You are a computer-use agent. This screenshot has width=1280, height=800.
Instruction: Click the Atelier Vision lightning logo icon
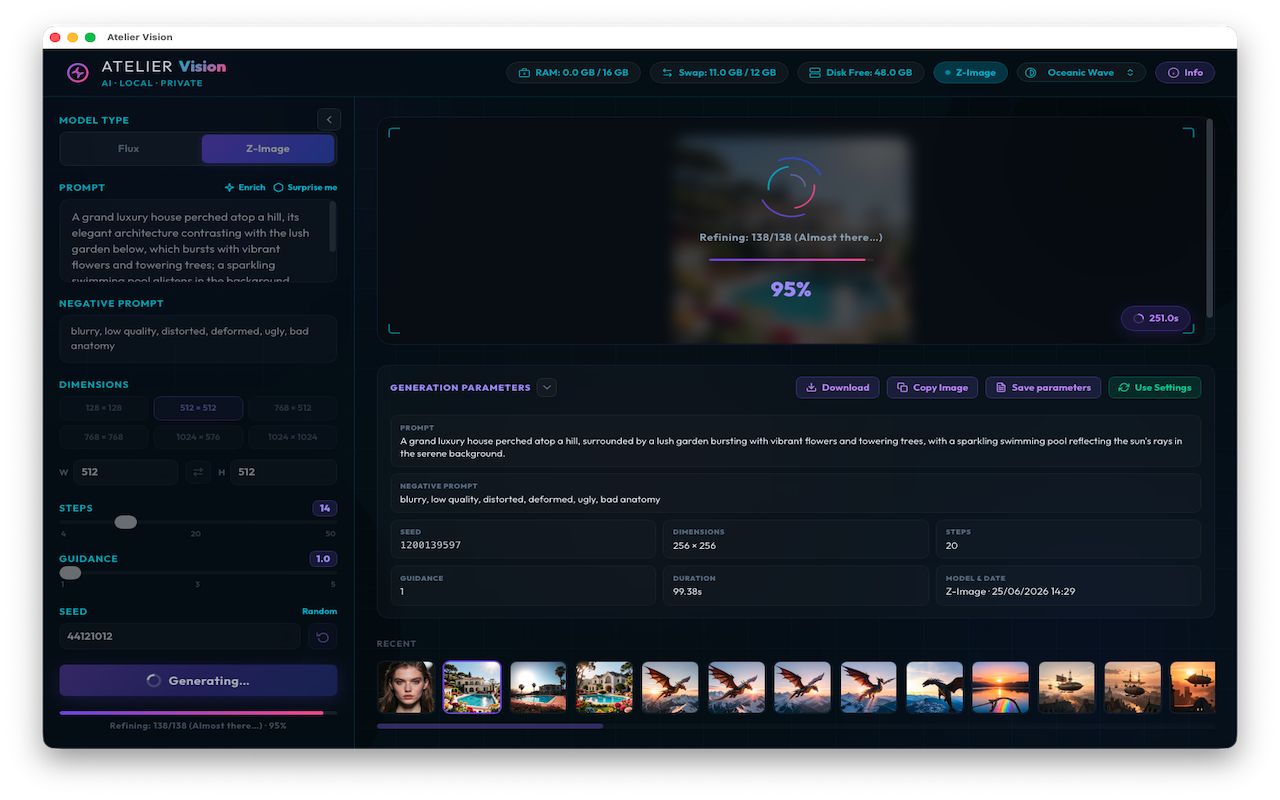point(77,73)
